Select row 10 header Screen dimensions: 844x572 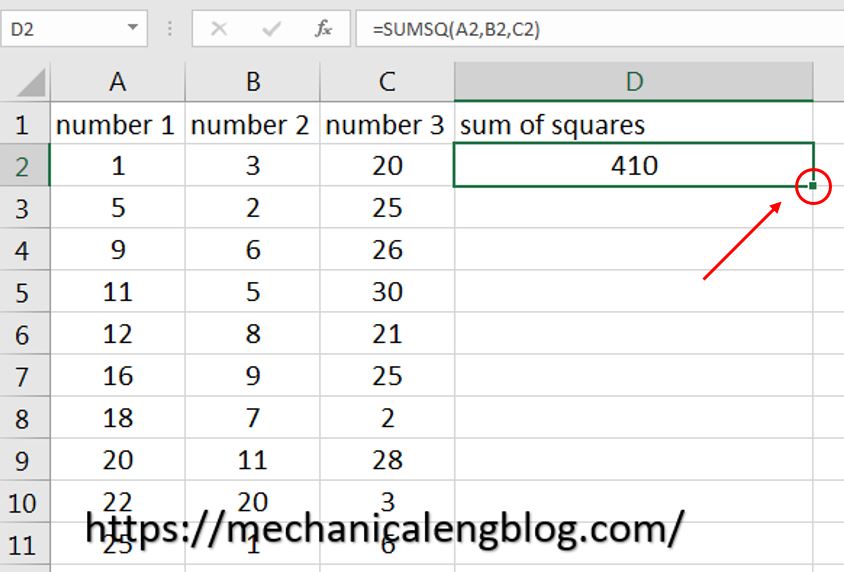tap(24, 502)
